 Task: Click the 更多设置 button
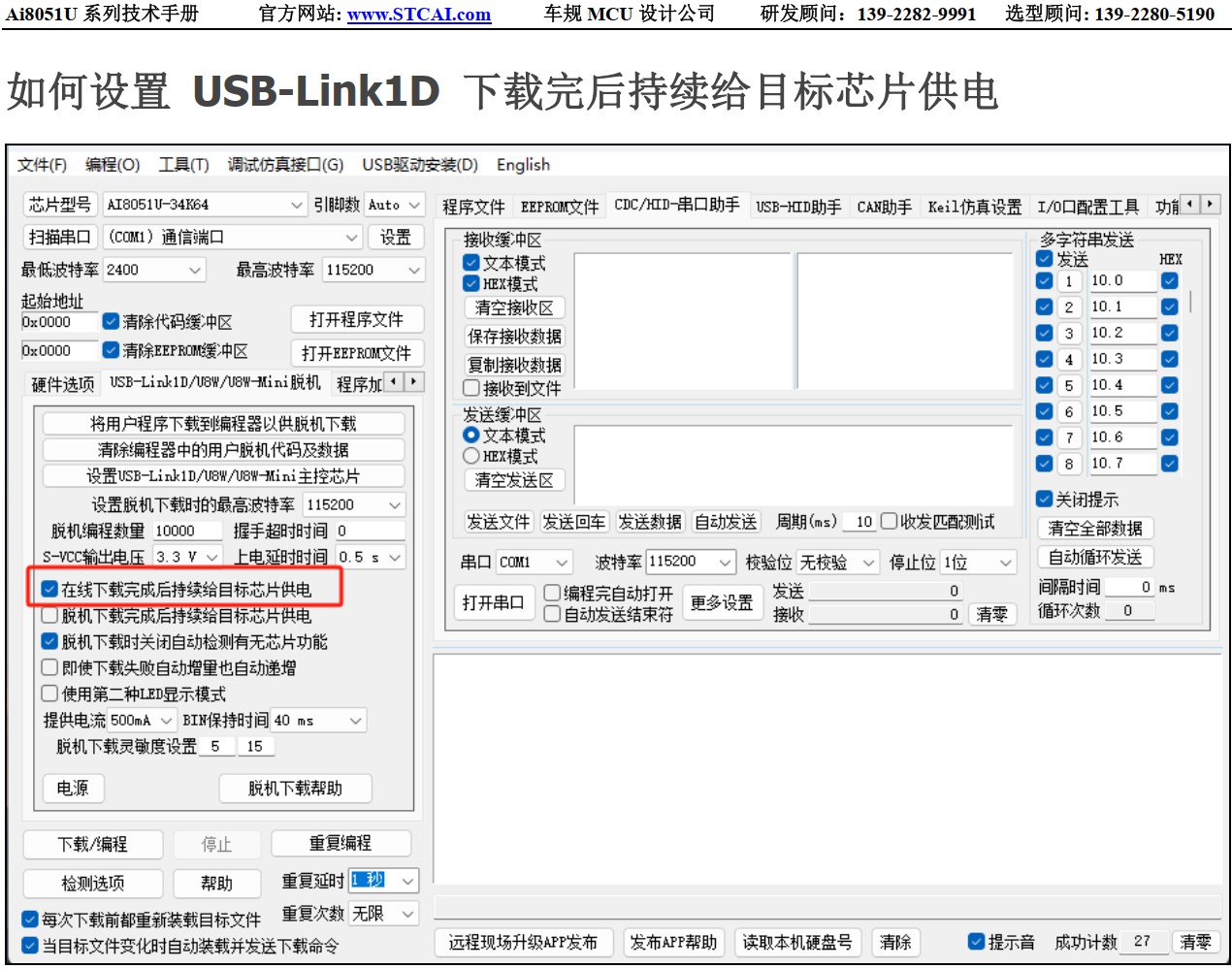[722, 602]
